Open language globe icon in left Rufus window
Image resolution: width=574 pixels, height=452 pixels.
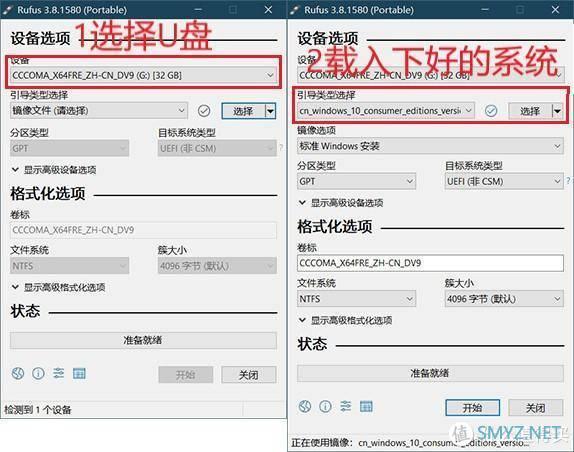pos(18,373)
